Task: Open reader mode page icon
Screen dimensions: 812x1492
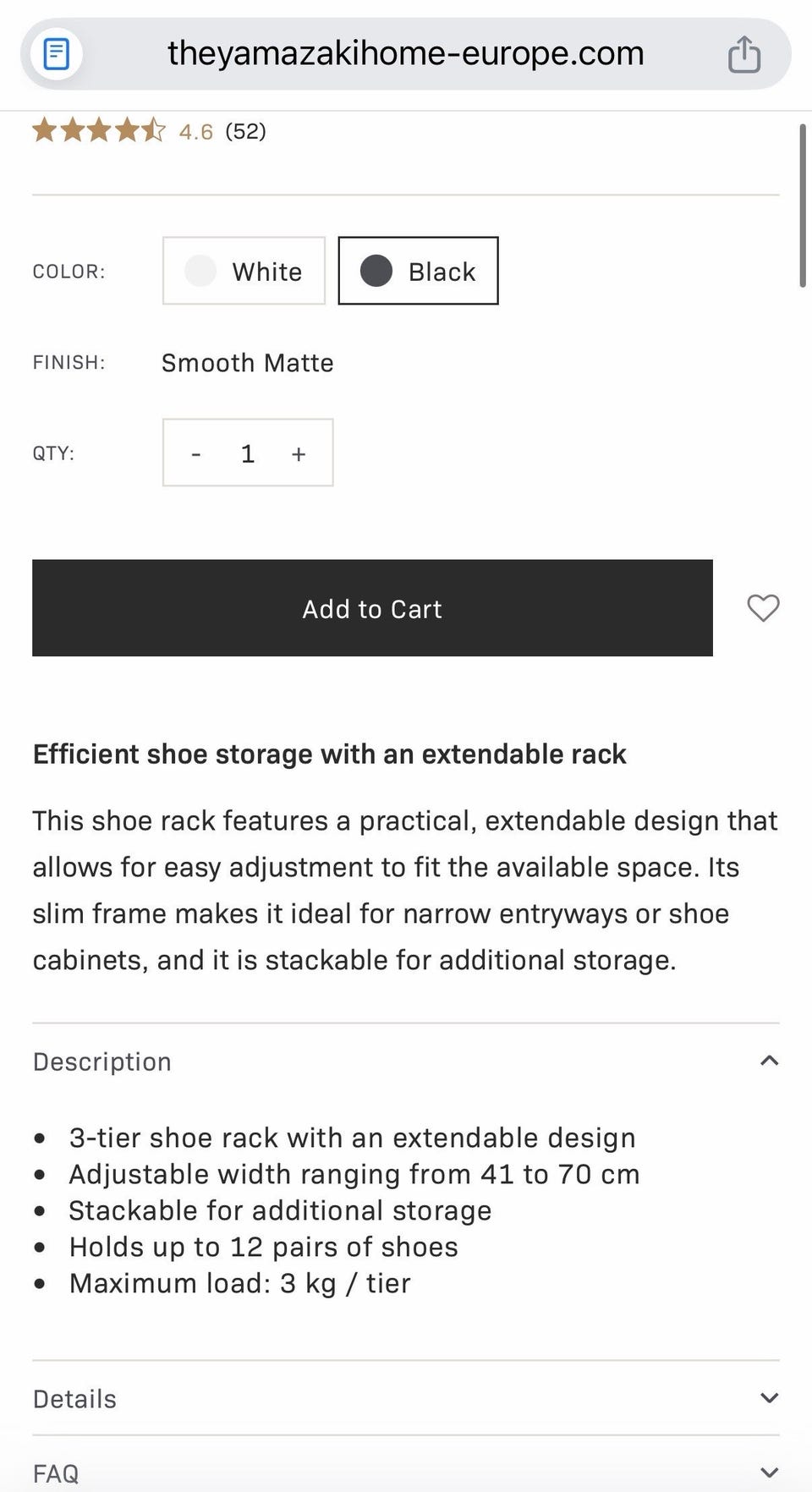Action: coord(56,54)
